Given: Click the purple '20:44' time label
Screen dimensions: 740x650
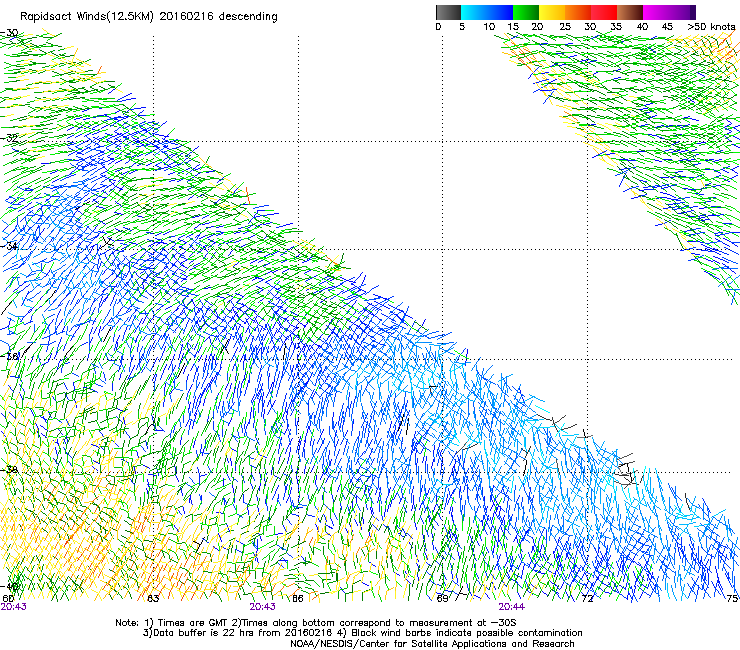Looking at the screenshot, I should [512, 607].
